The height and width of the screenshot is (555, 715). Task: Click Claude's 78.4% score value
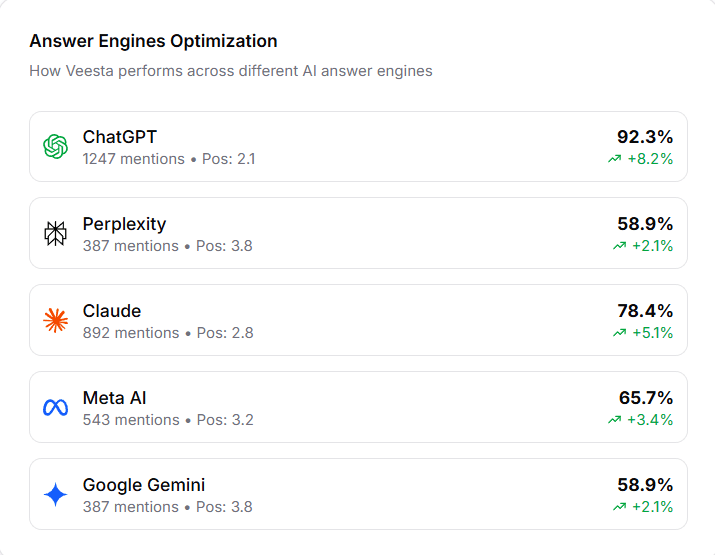[x=645, y=311]
